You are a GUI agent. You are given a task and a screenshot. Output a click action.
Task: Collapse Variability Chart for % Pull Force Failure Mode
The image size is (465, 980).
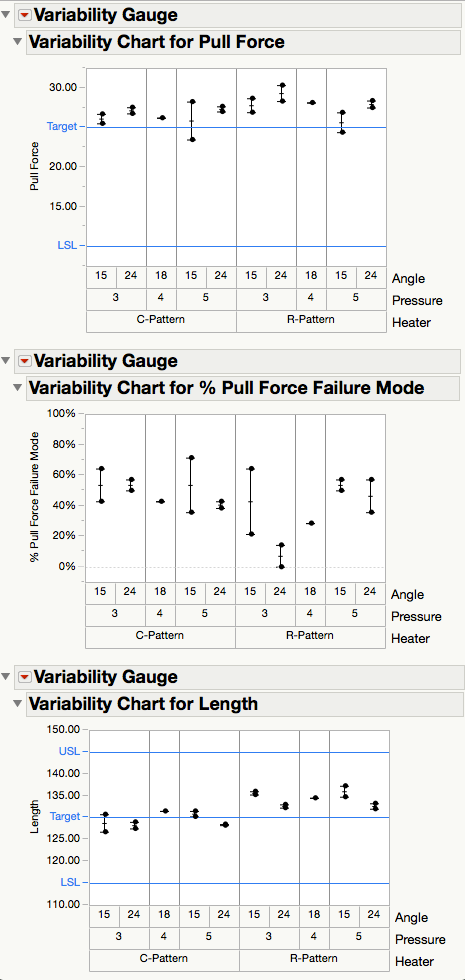tap(18, 388)
